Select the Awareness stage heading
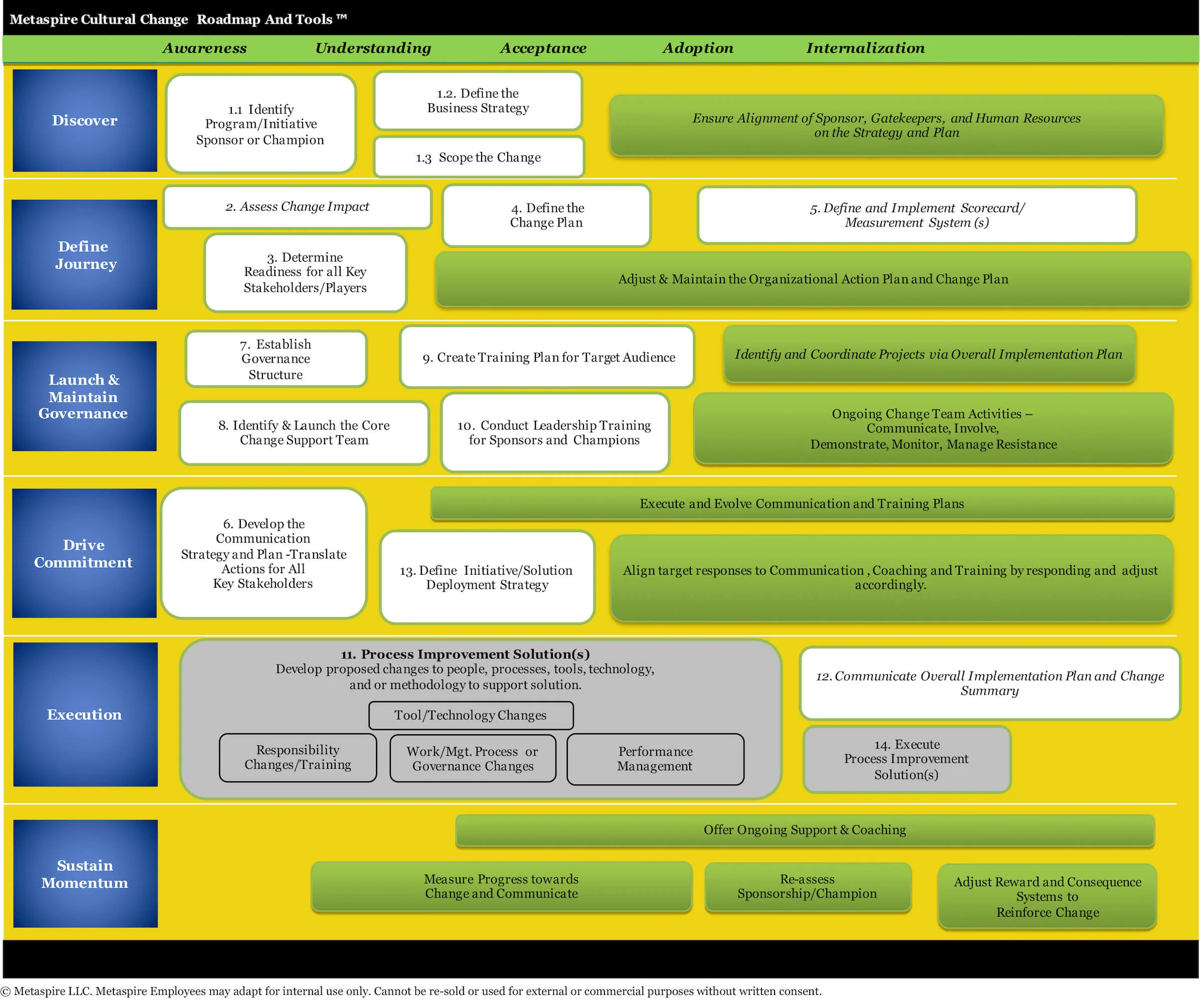This screenshot has height=1004, width=1204. [205, 48]
